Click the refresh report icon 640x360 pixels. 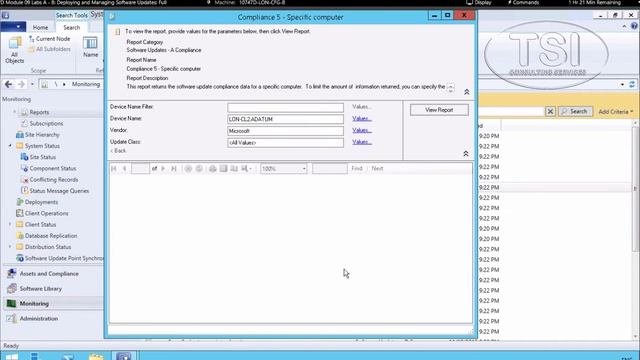click(x=199, y=169)
